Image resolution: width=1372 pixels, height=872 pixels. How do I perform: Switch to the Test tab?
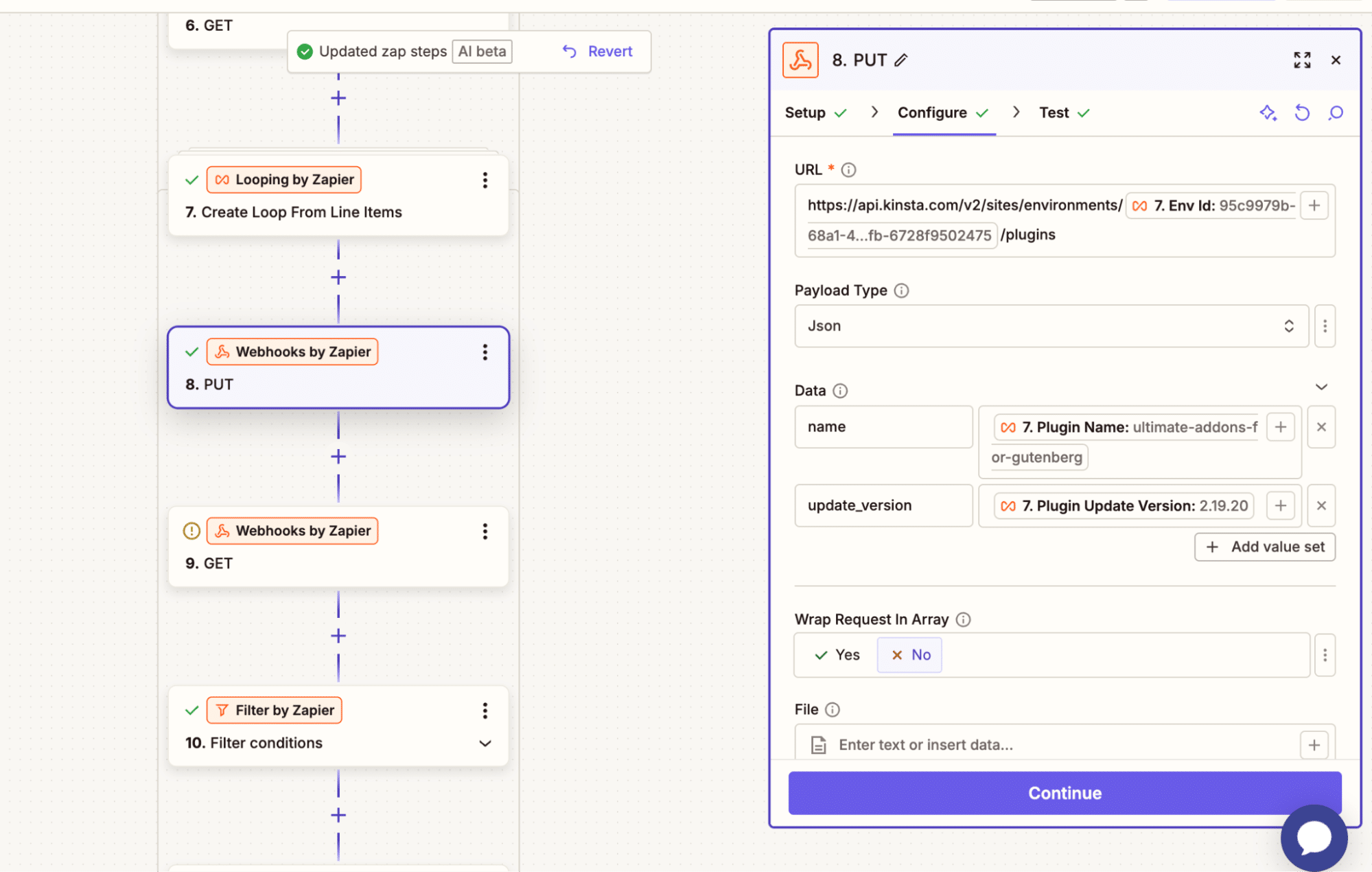click(x=1054, y=113)
